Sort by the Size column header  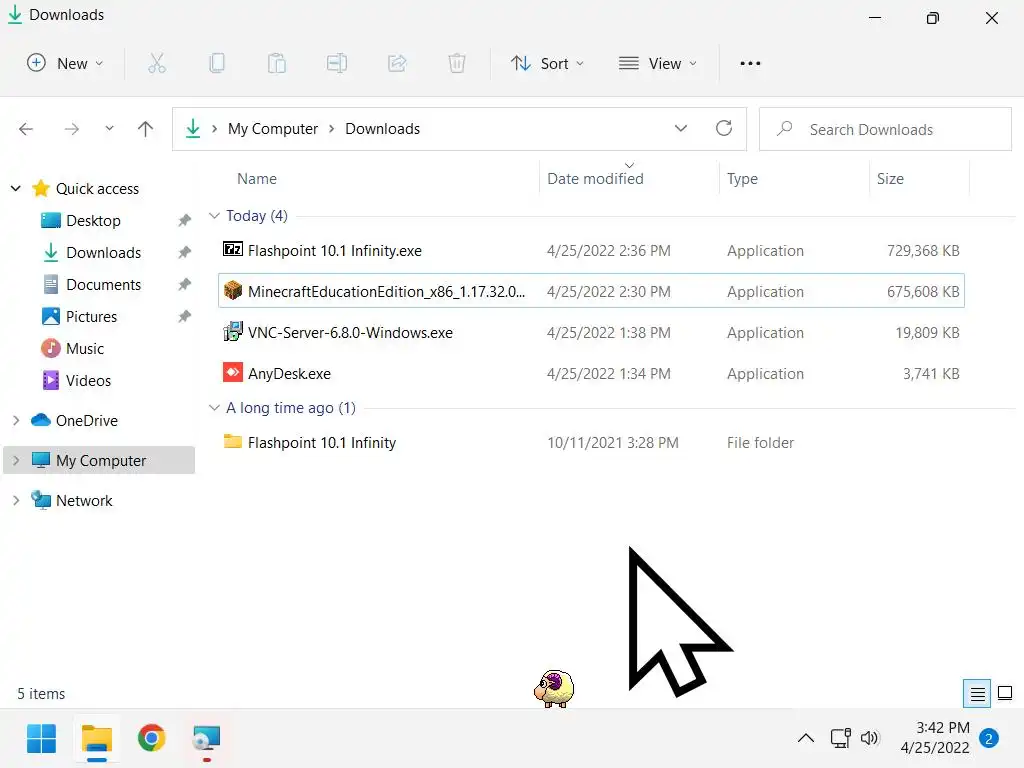890,179
